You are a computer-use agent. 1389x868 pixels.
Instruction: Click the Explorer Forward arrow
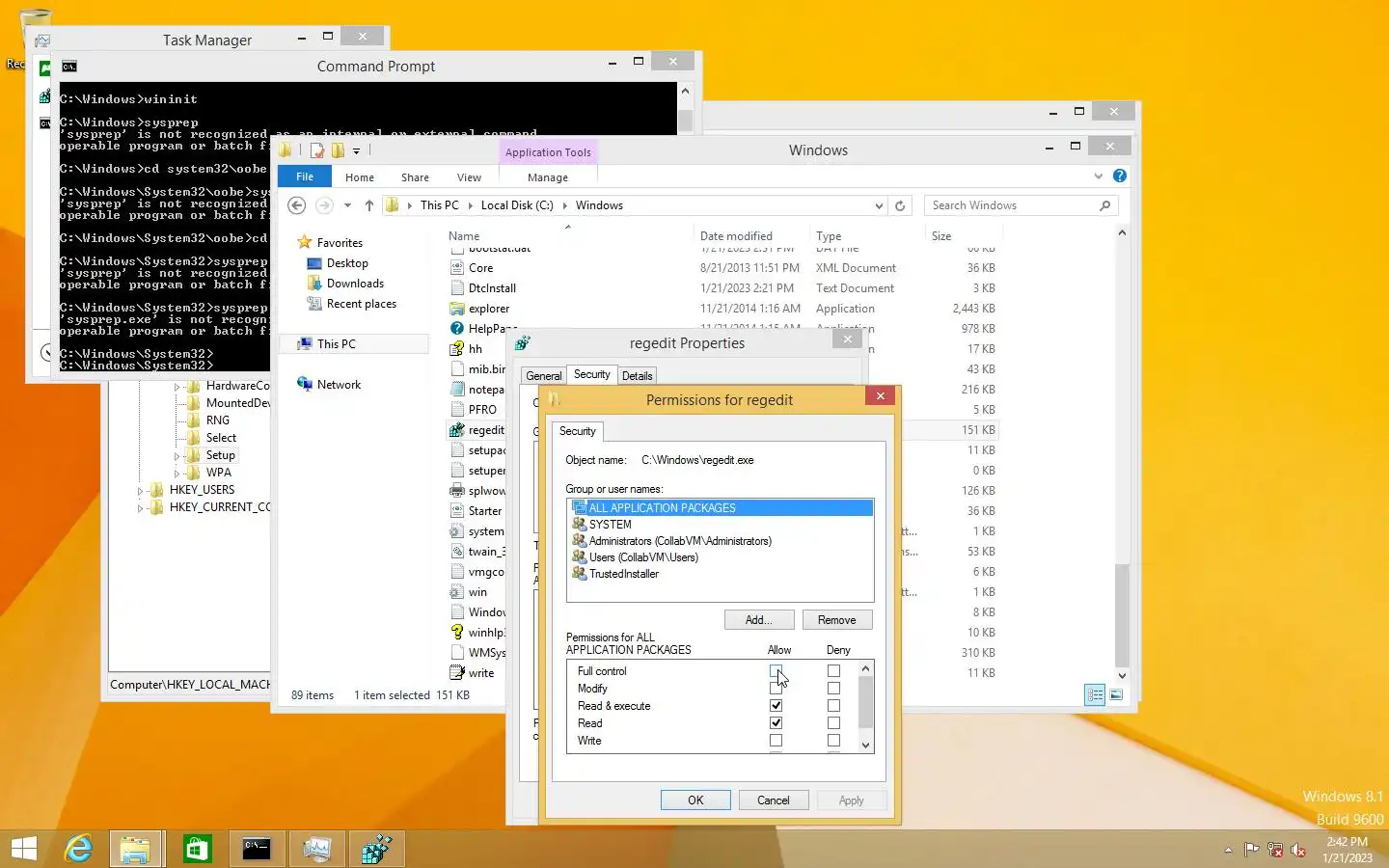click(324, 205)
